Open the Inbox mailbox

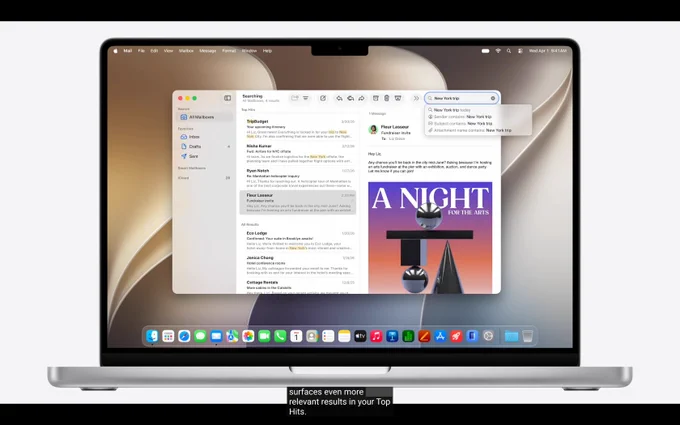205,137
